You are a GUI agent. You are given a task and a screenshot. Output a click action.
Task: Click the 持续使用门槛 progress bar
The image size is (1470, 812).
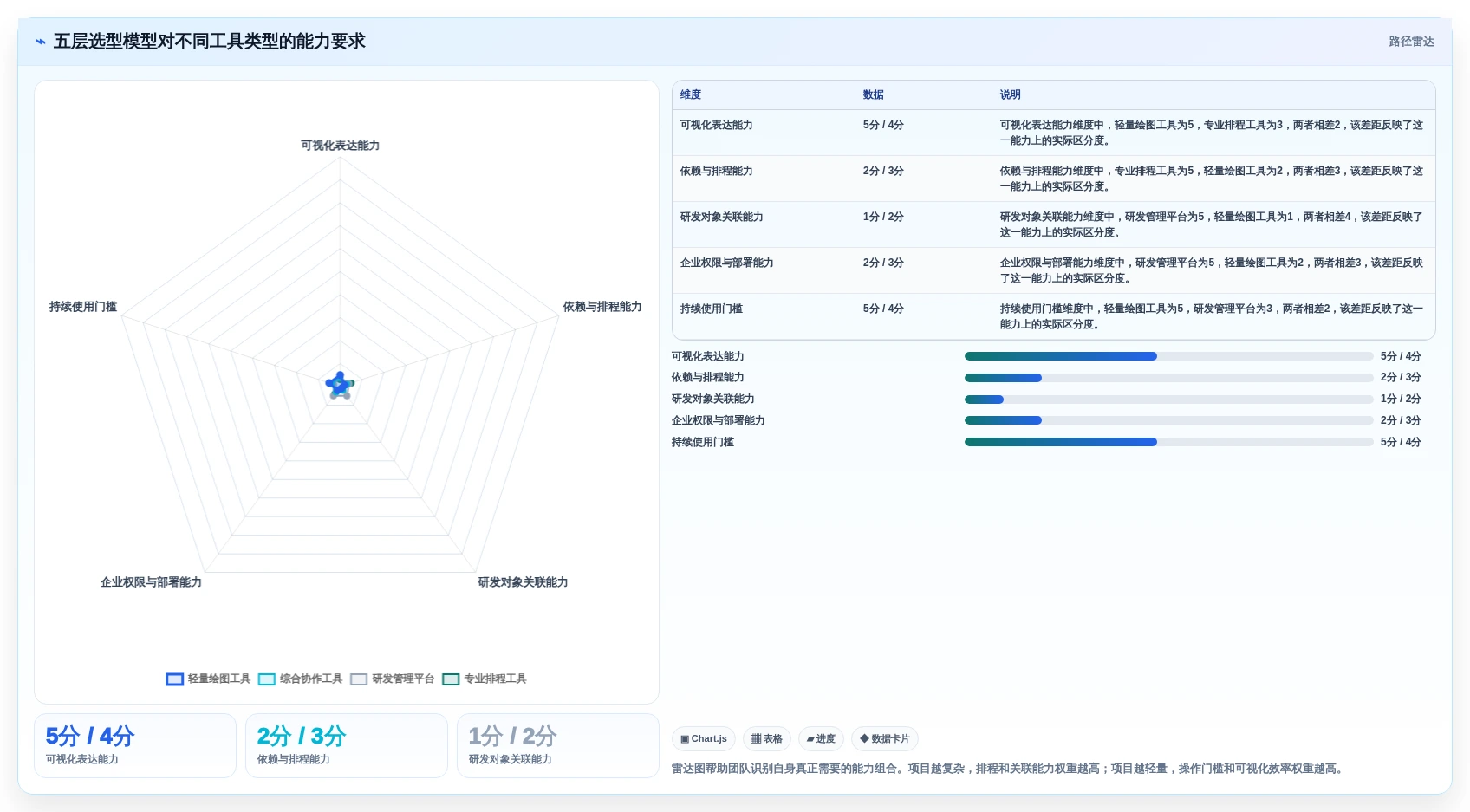point(1168,442)
